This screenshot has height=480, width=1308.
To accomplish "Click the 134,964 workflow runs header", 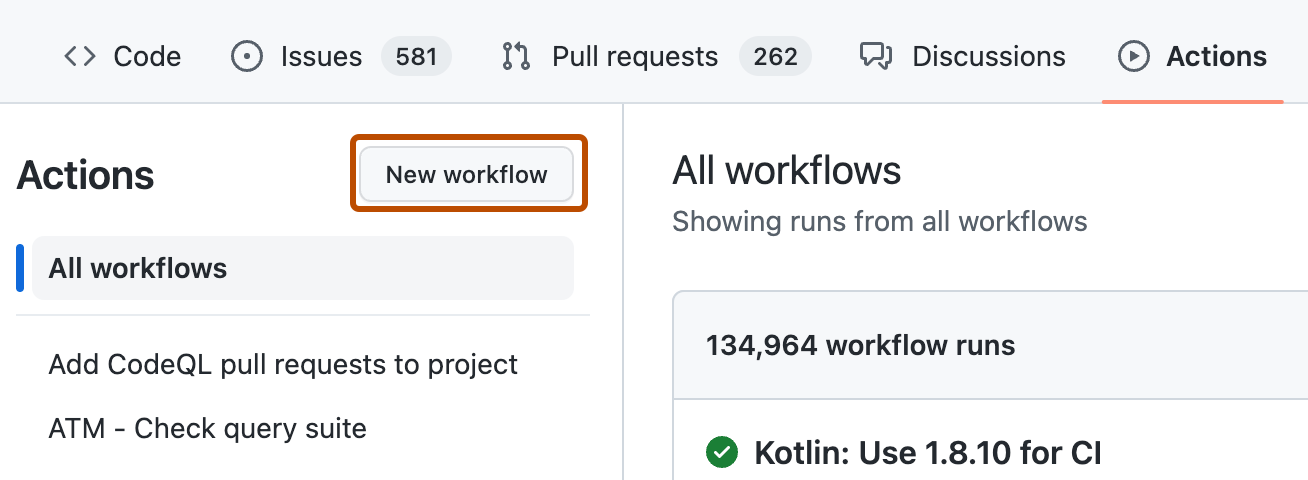I will click(x=860, y=346).
